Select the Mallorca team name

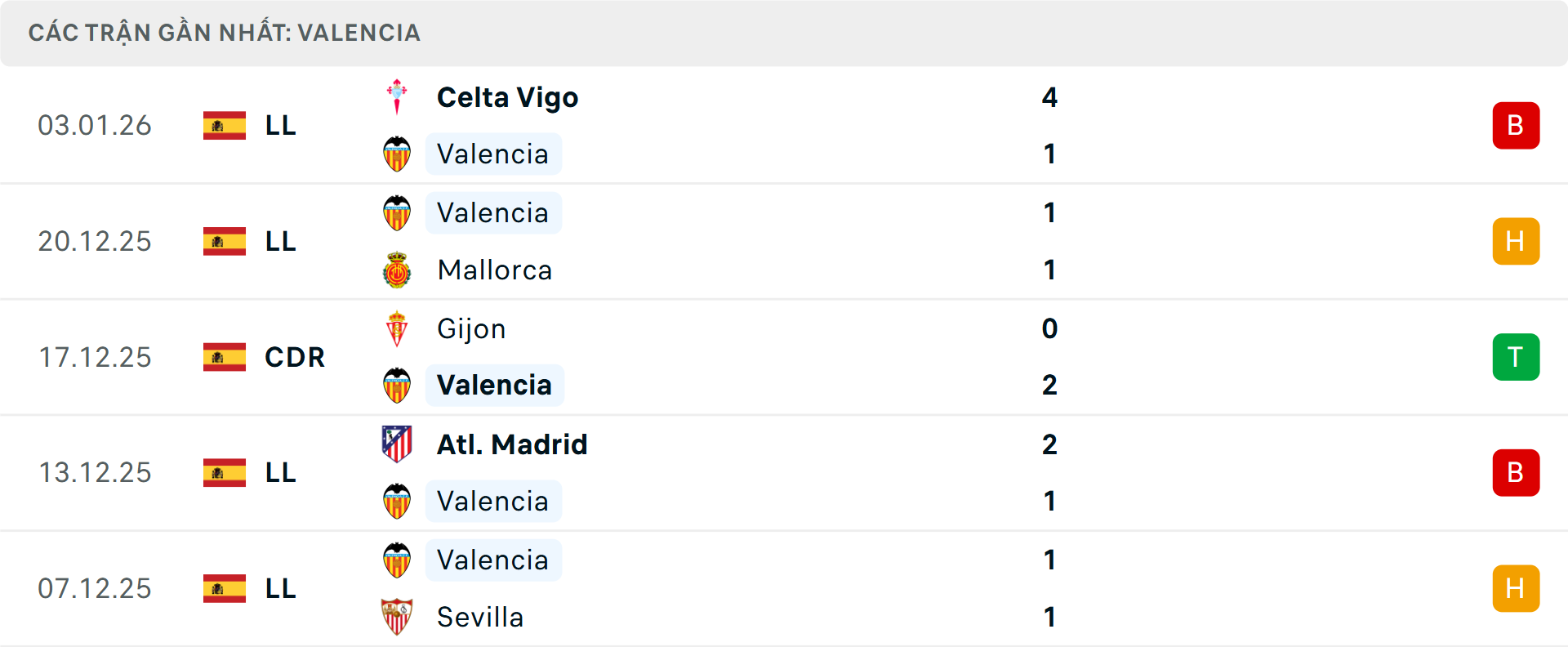coord(494,270)
